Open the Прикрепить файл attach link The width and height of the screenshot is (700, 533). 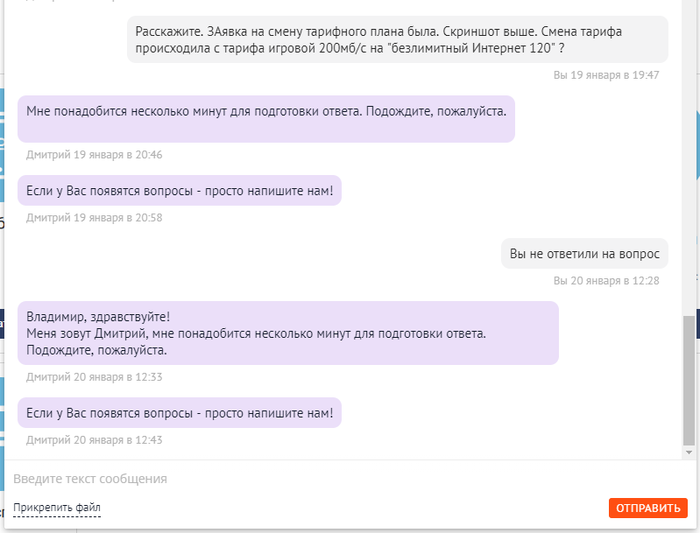point(57,508)
